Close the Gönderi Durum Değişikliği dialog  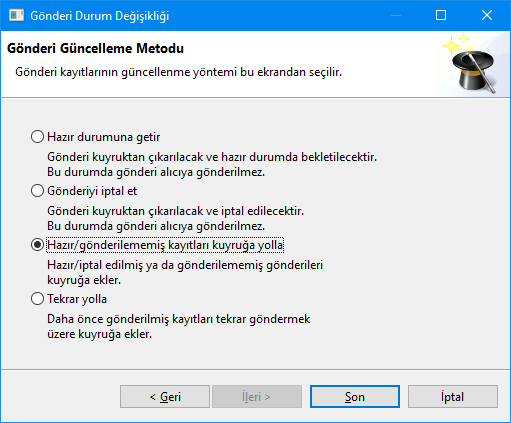point(487,15)
